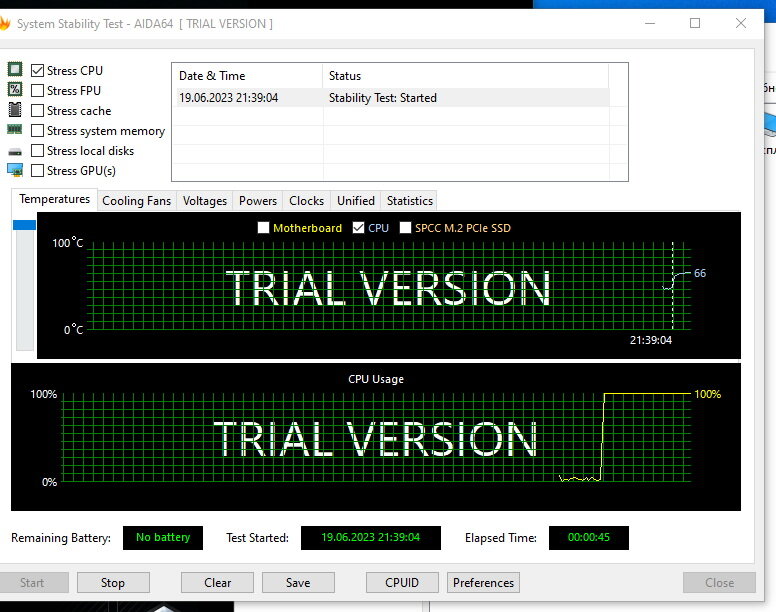The height and width of the screenshot is (612, 776).
Task: Enable the Stress GPU(s) checkbox
Action: click(x=38, y=171)
